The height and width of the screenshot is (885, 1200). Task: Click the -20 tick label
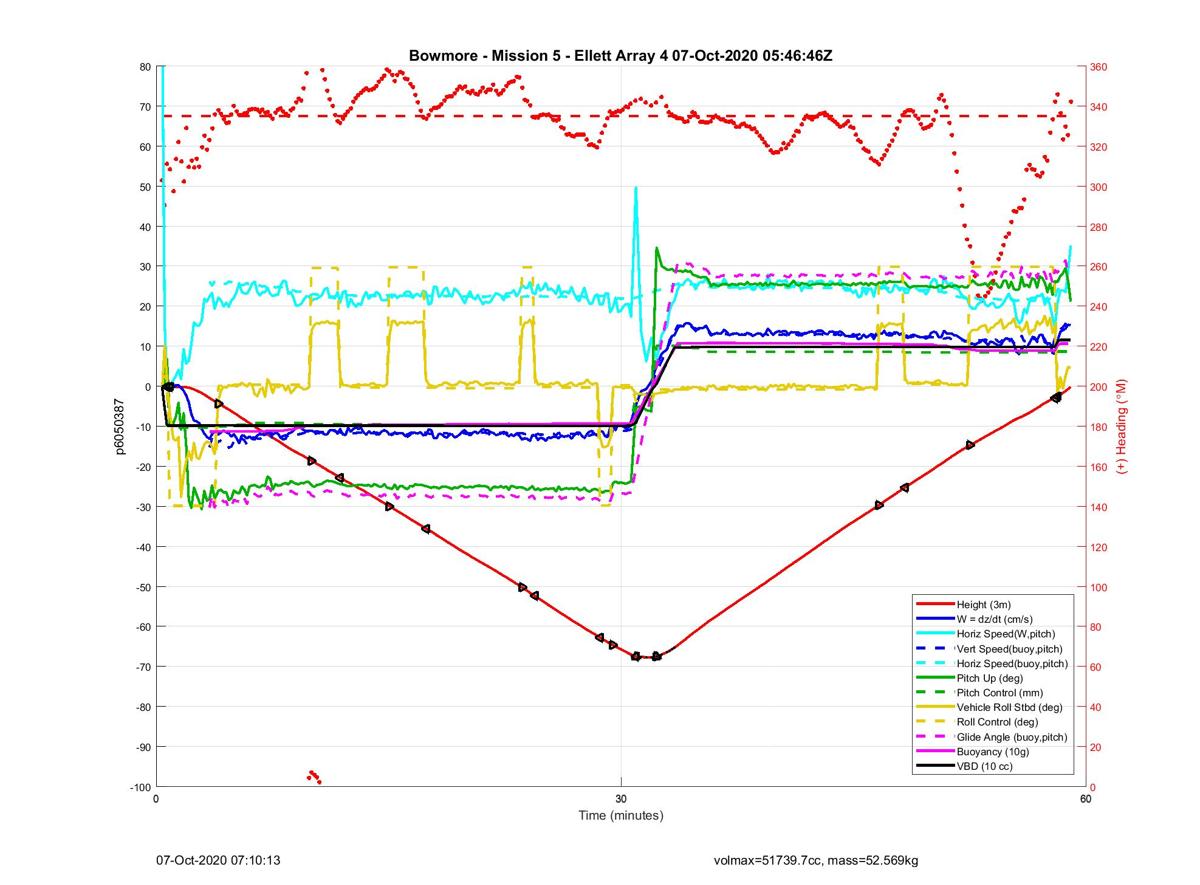click(142, 467)
